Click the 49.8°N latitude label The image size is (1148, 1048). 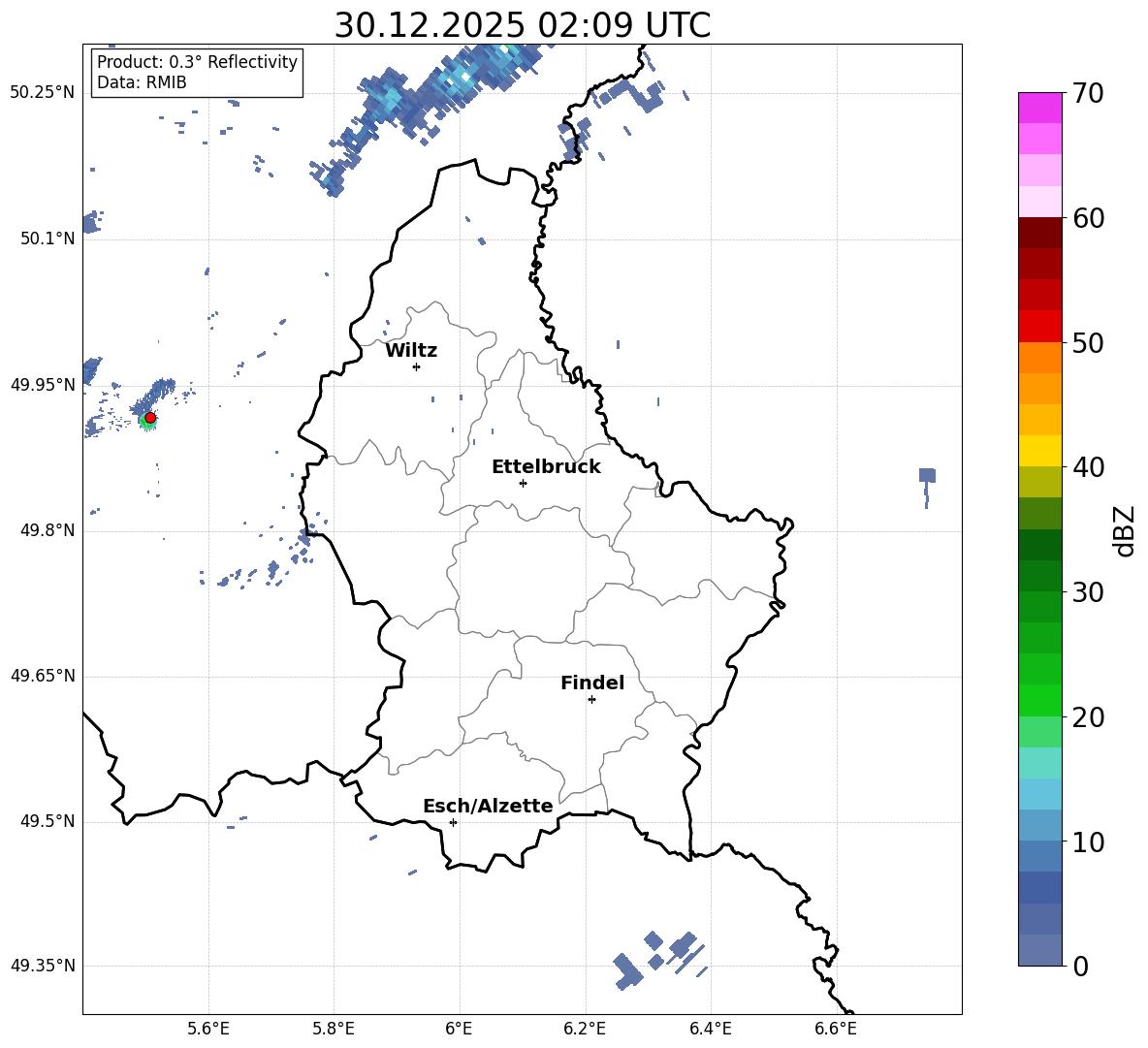(47, 530)
